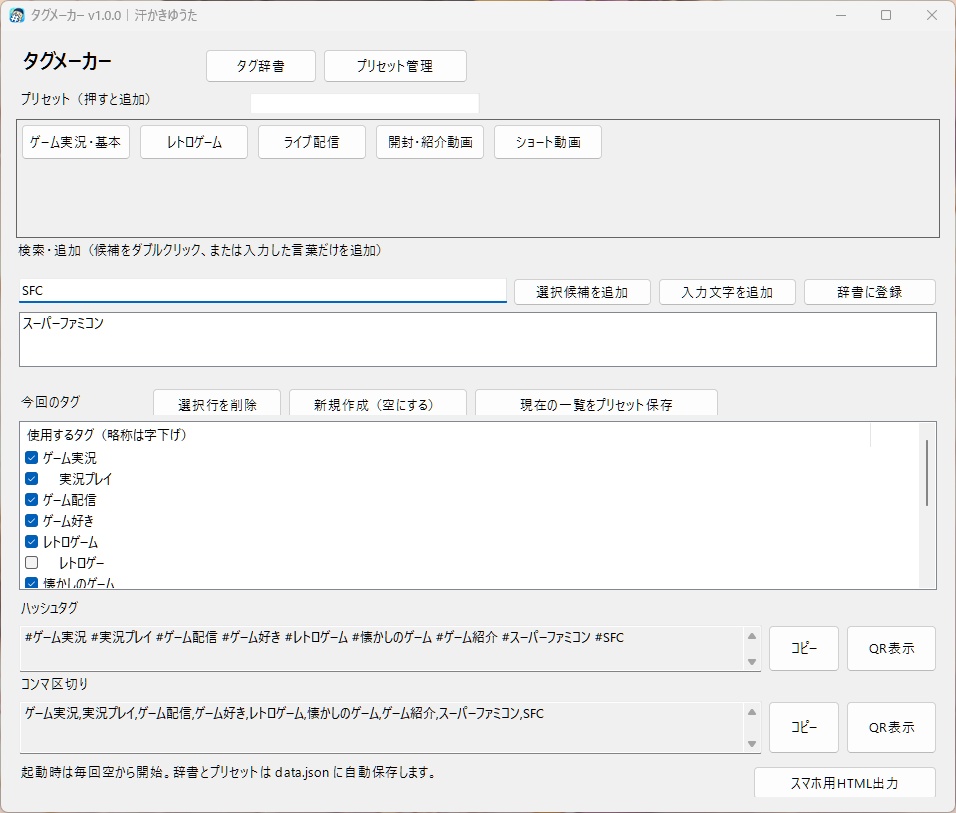Copy the hashtag output
Viewport: 956px width, 813px height.
point(804,648)
